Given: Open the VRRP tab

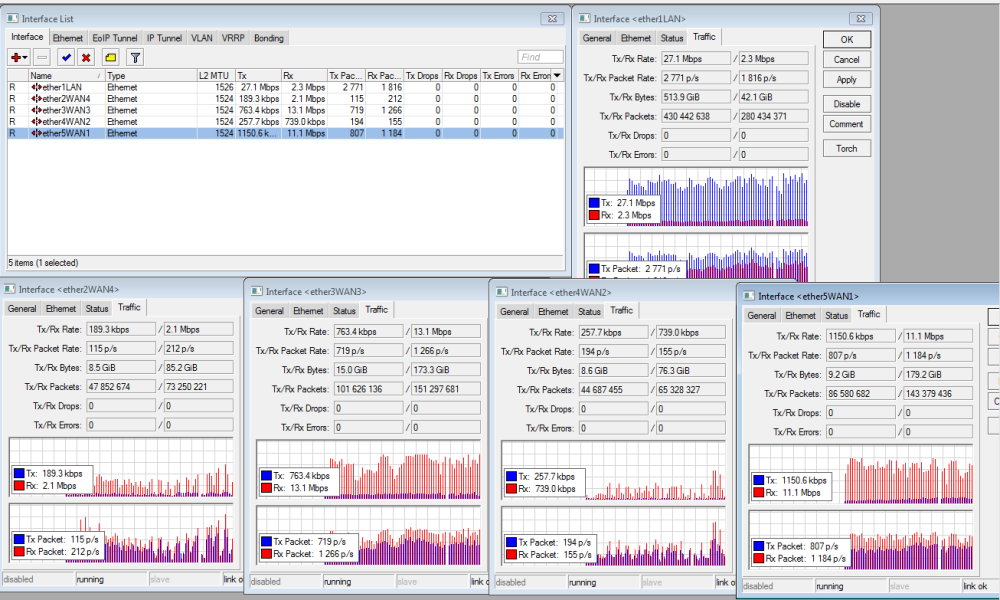Looking at the screenshot, I should coord(233,38).
